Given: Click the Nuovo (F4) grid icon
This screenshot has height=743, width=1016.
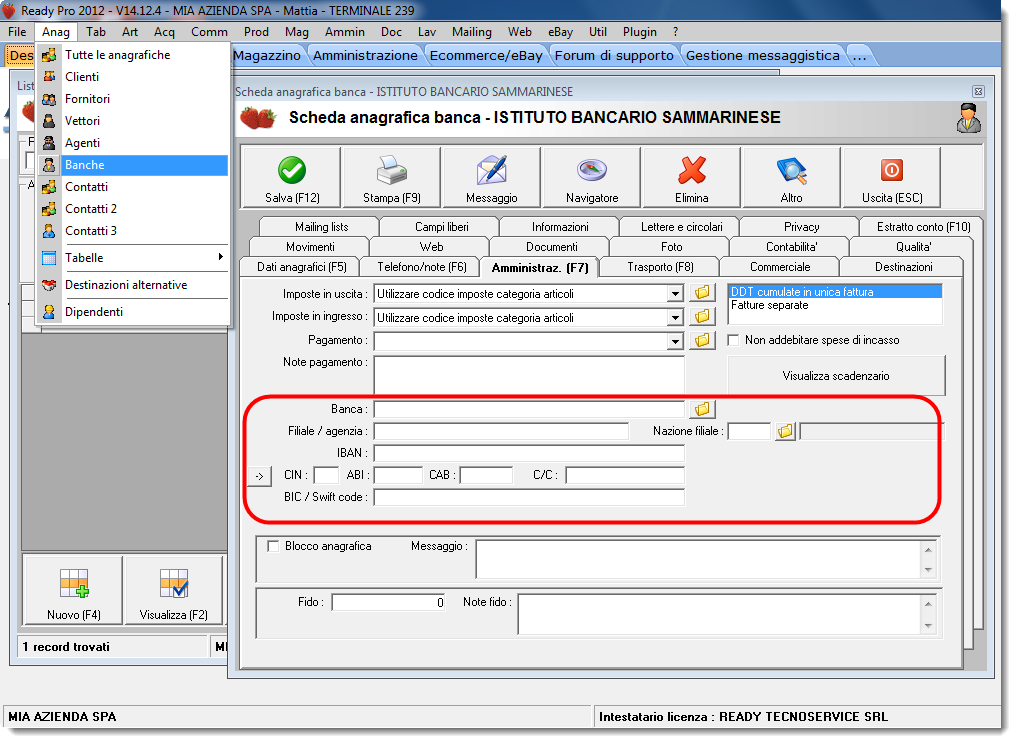Looking at the screenshot, I should coord(74,583).
